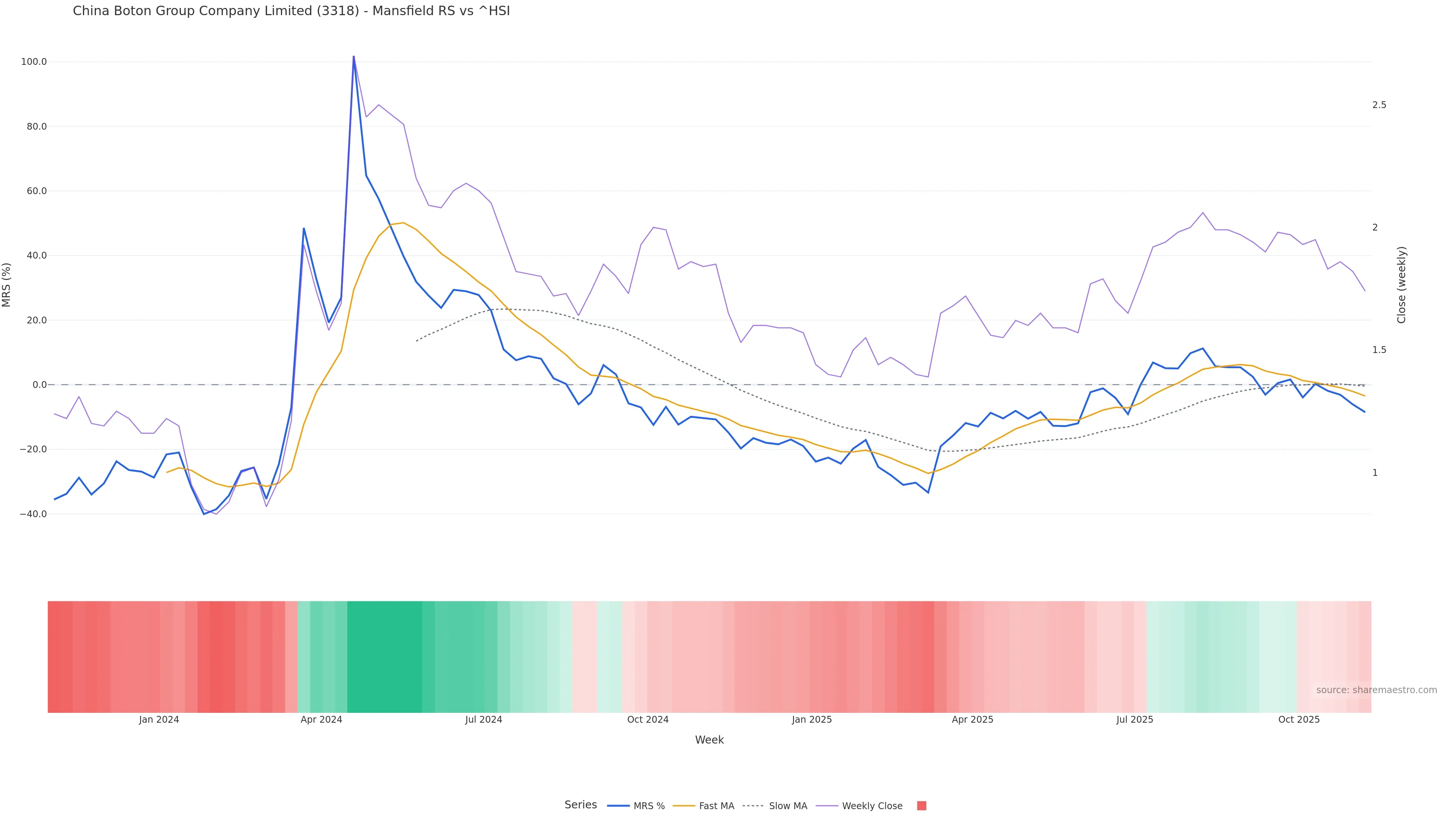The image size is (1456, 819).
Task: Click the chart title China Boton Group
Action: 291,11
